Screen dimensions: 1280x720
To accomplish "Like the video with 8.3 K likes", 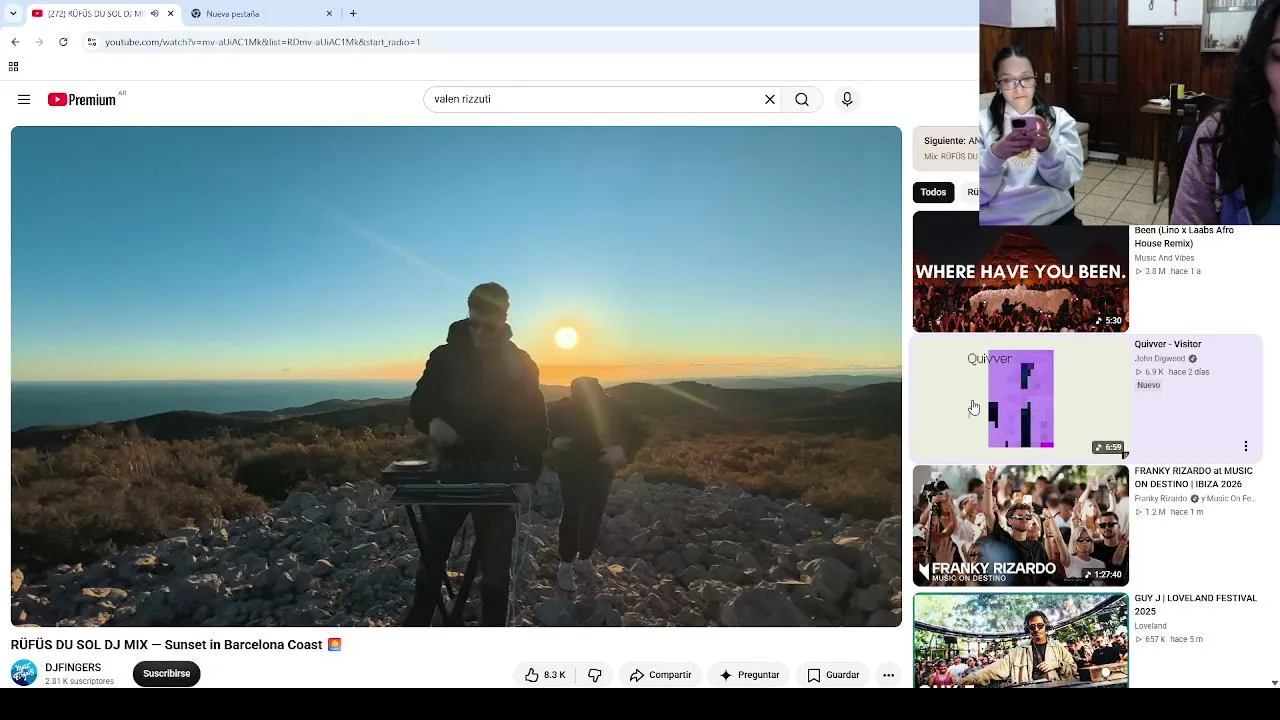I will point(545,675).
